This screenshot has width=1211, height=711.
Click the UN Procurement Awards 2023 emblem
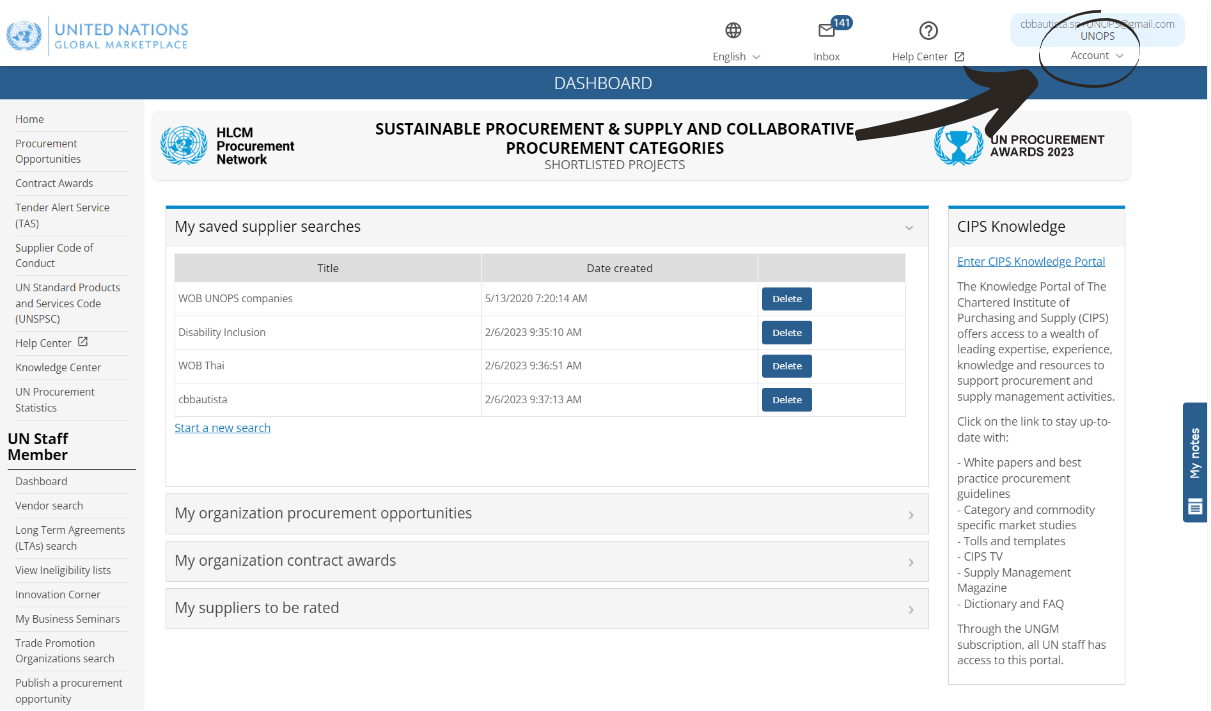[959, 145]
